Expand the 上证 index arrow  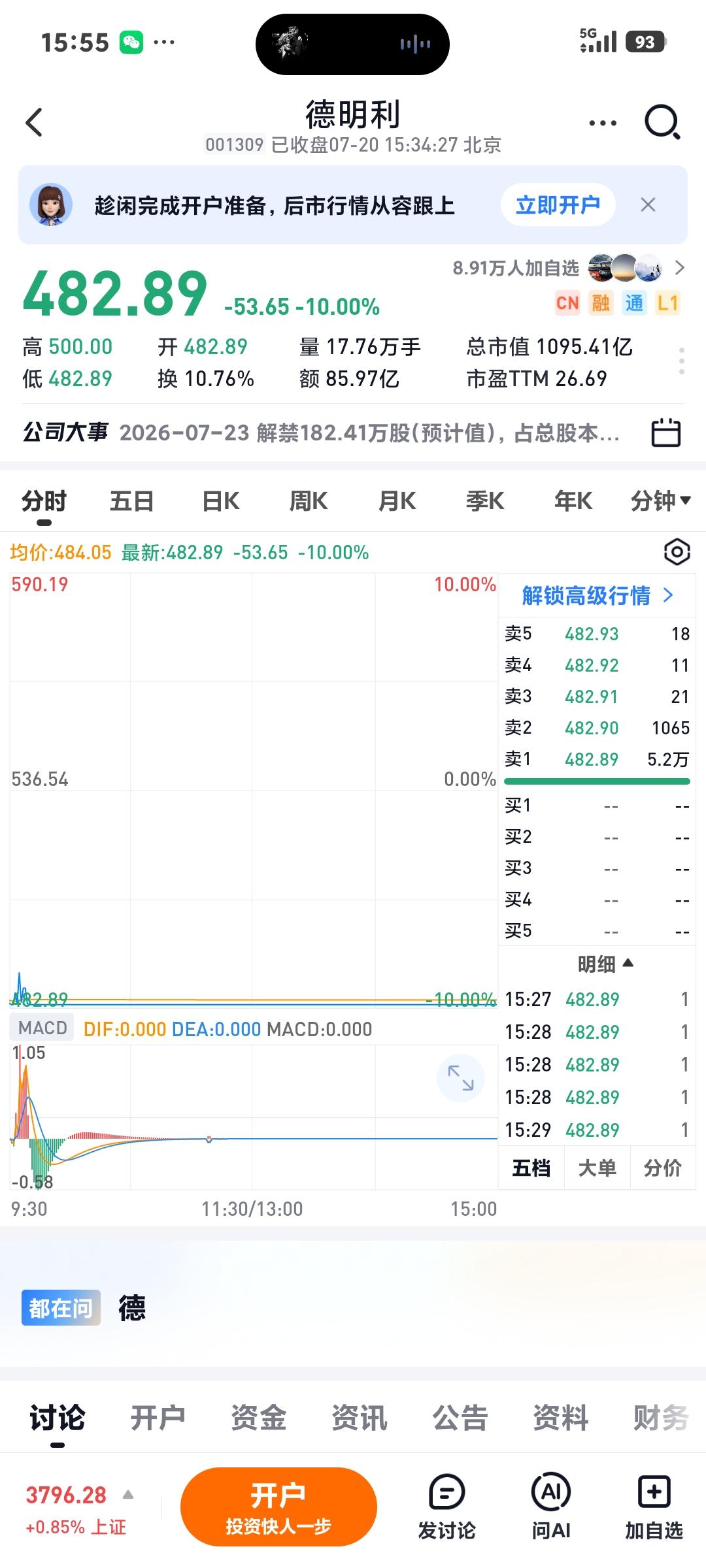tap(128, 1494)
